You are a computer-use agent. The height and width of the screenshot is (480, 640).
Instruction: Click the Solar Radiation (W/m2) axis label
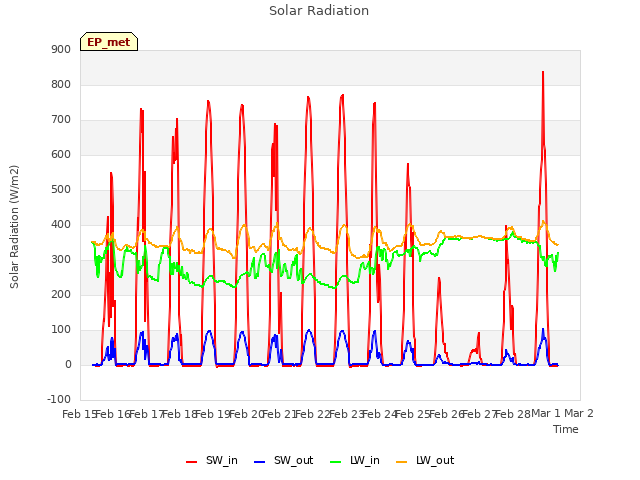pos(14,227)
